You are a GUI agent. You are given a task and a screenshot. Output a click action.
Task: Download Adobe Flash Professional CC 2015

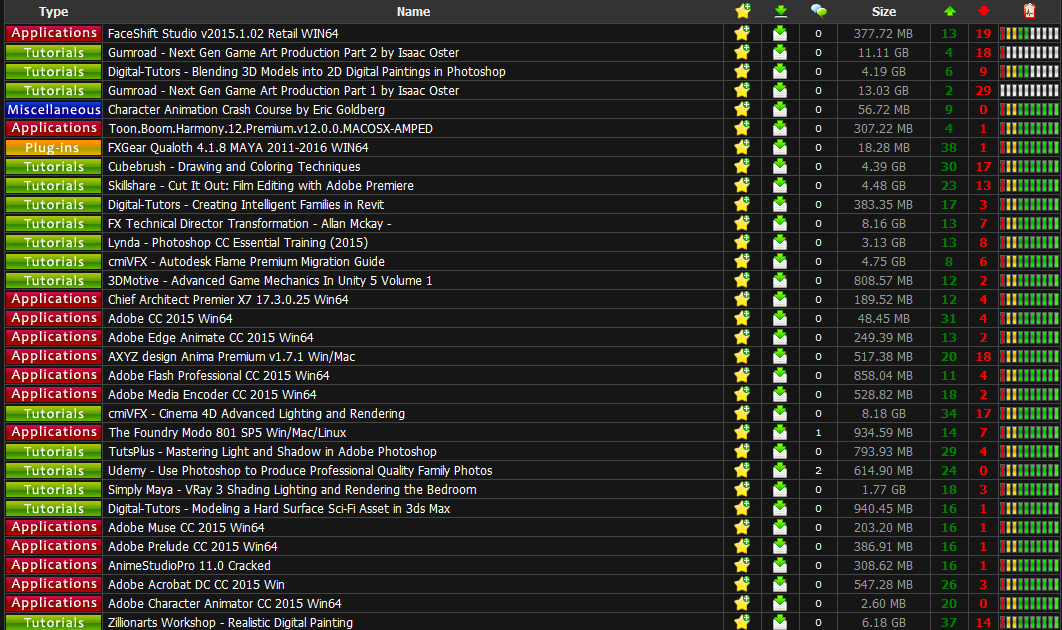(x=780, y=374)
